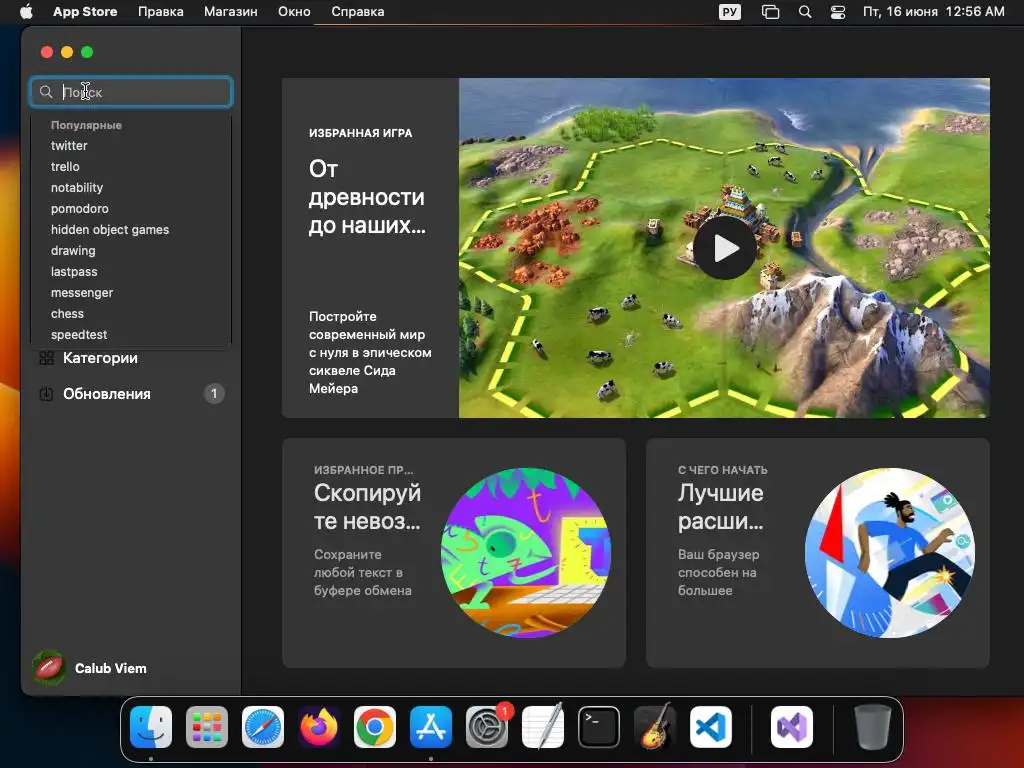Open the Справка menu
The image size is (1024, 768).
pyautogui.click(x=357, y=12)
